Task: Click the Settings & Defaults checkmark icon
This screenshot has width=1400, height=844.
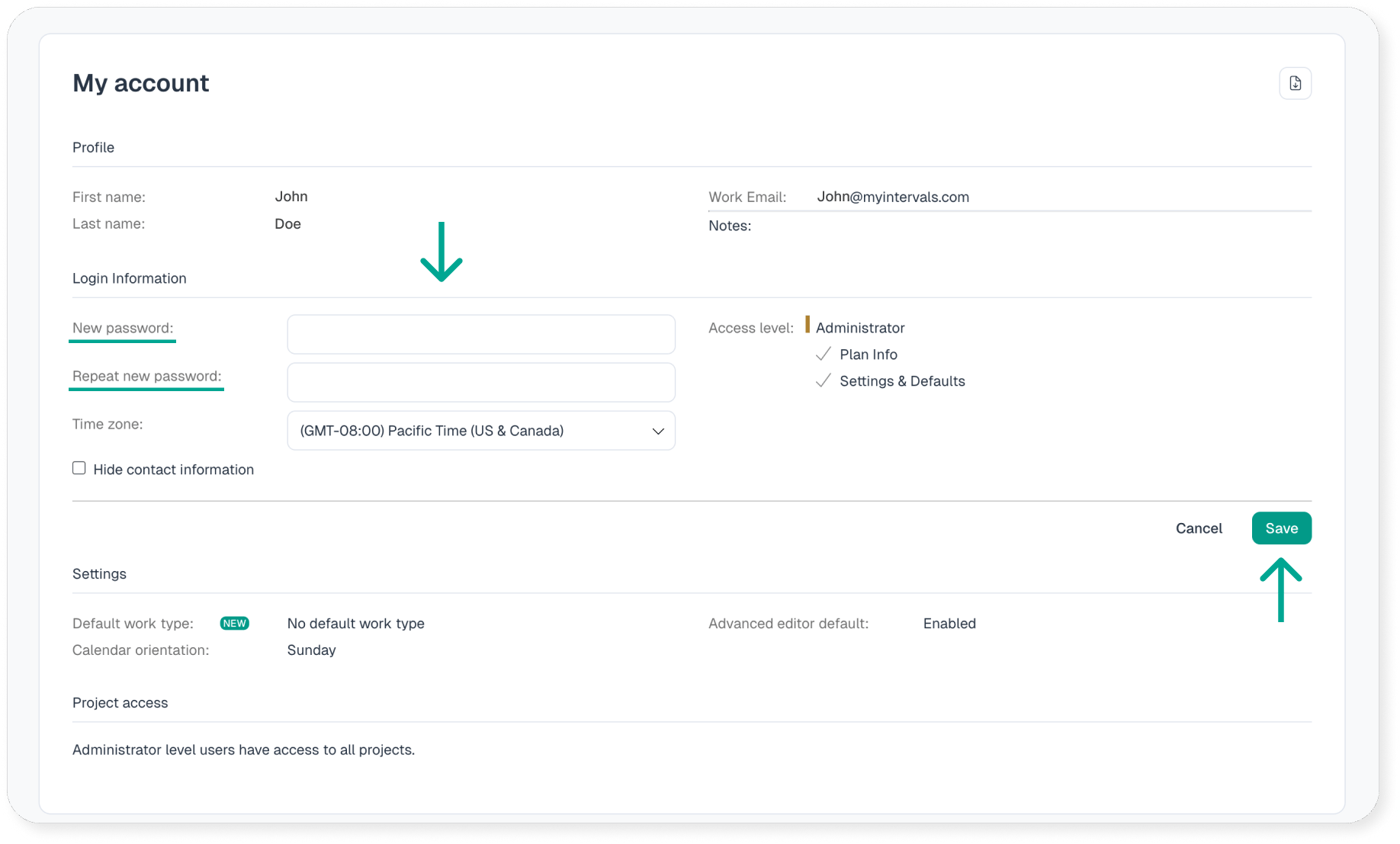Action: click(823, 381)
